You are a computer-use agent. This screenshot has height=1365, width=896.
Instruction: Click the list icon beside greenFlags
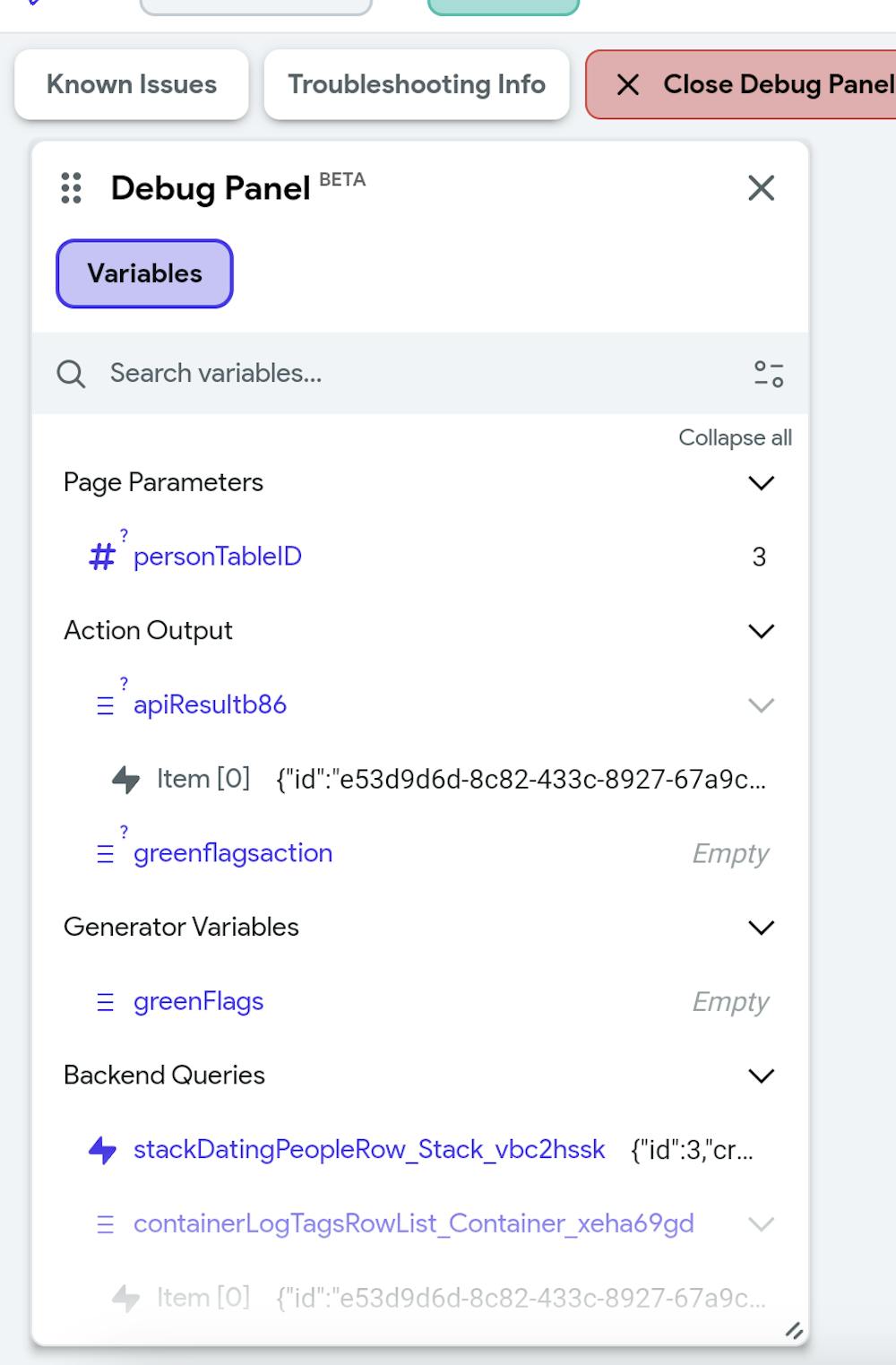(105, 1002)
